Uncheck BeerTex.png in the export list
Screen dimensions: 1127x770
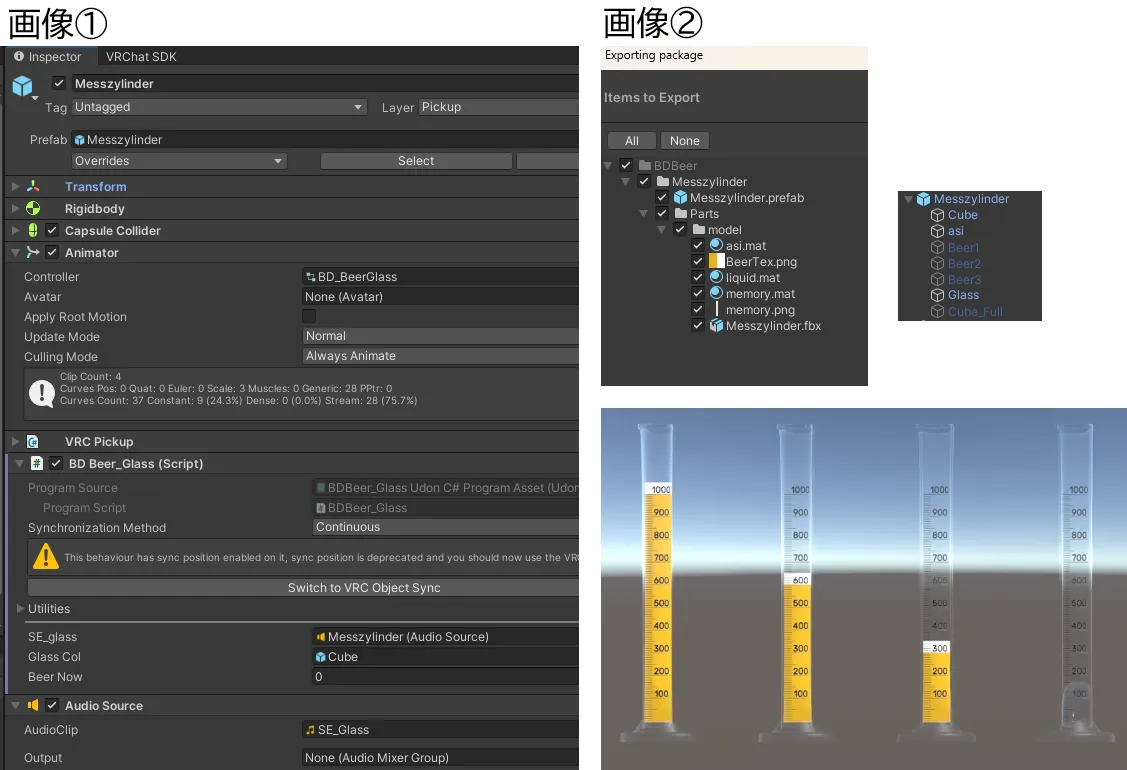(x=698, y=262)
